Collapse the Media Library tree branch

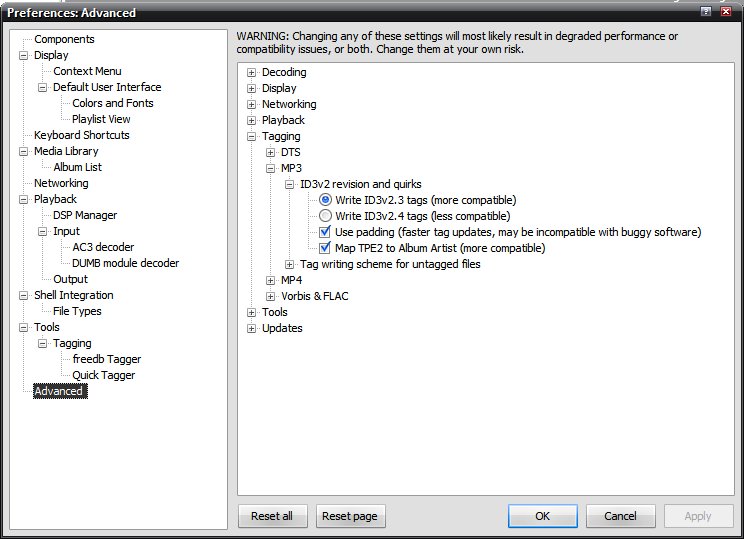[24, 151]
